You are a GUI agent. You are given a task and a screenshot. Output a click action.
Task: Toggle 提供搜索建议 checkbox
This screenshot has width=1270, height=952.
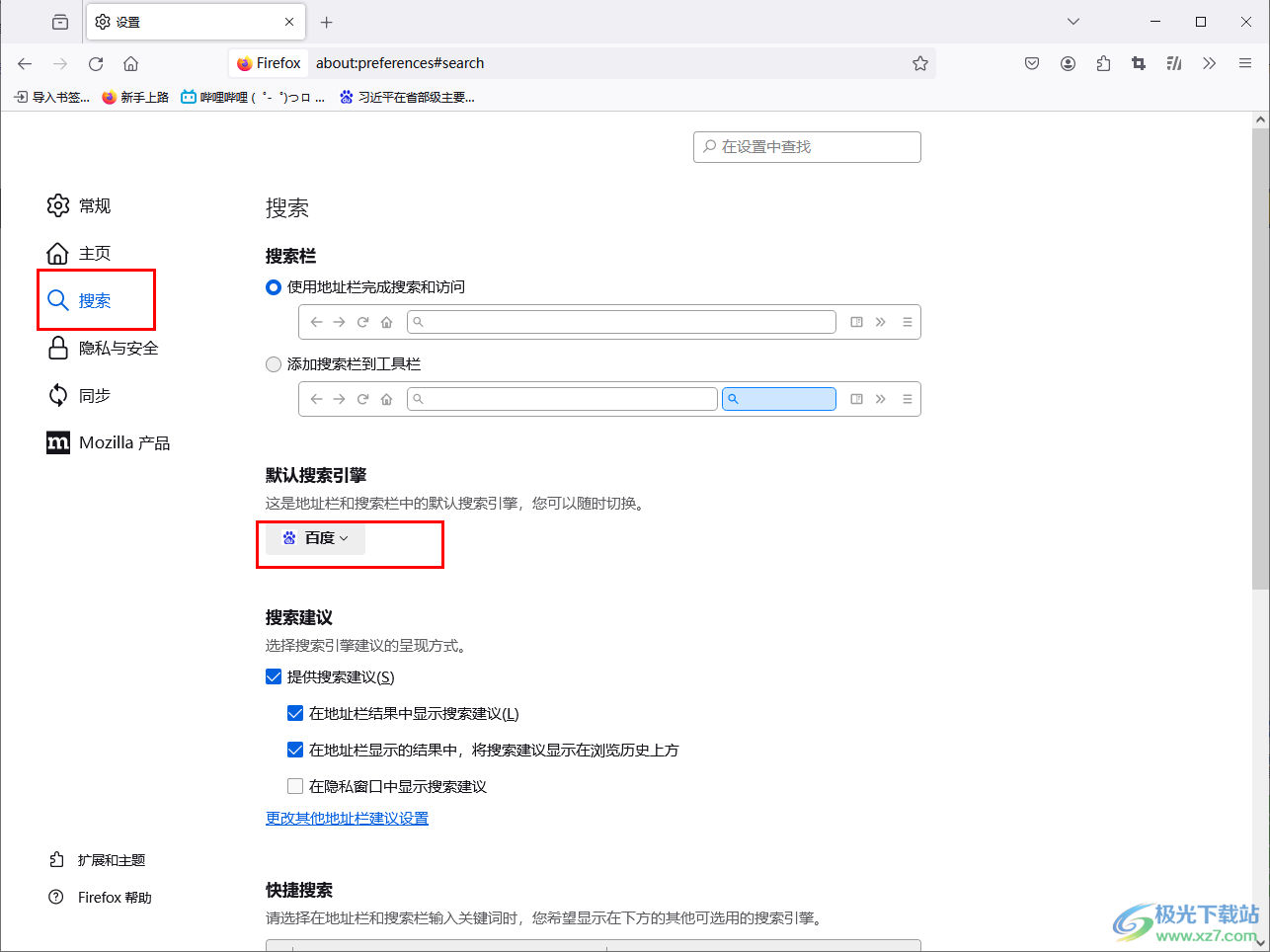point(274,676)
